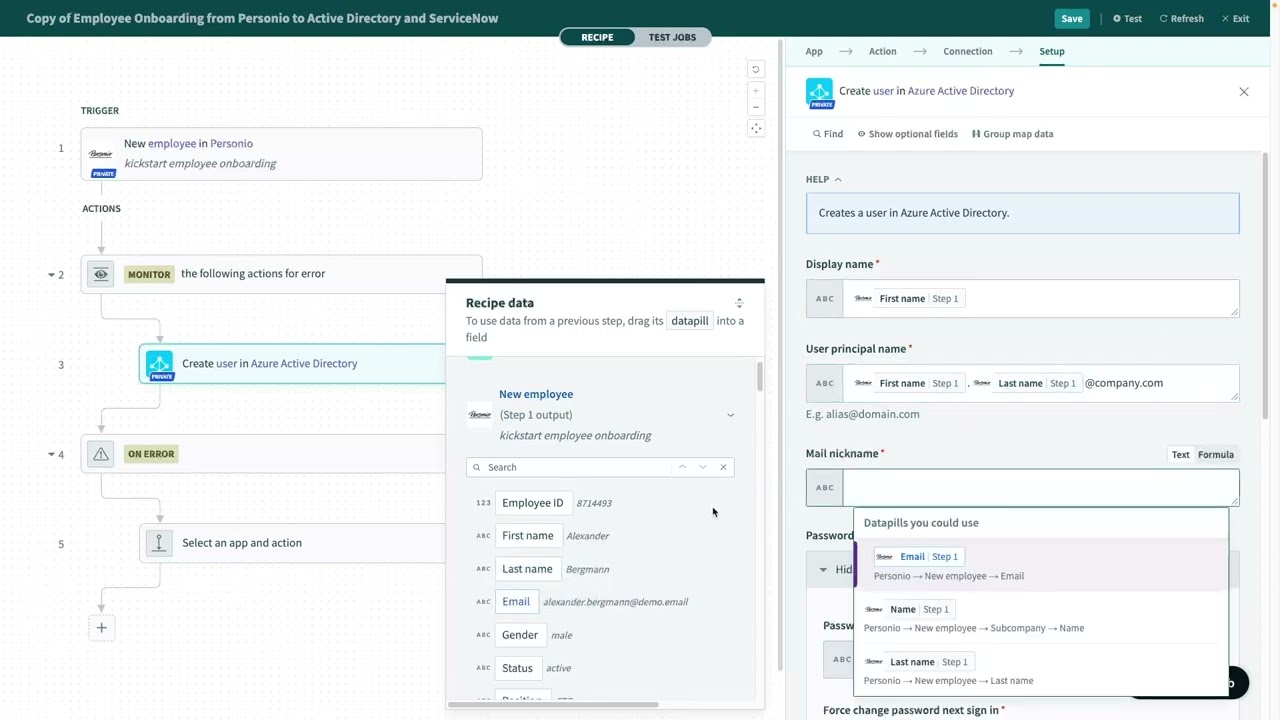Click the Monitor eye icon on step 2
This screenshot has width=1280, height=720.
101,274
